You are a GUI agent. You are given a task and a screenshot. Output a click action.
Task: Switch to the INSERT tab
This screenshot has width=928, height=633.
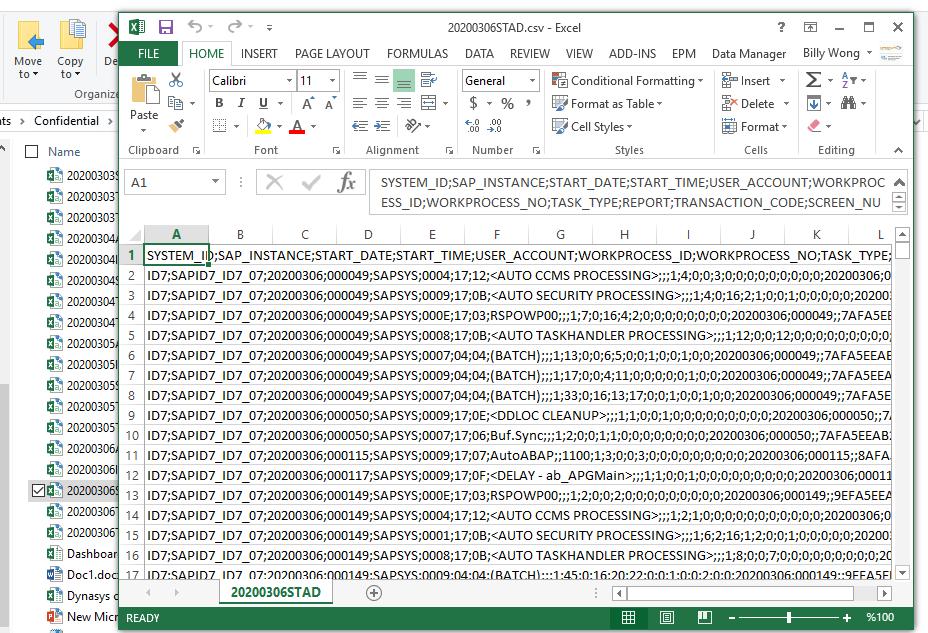tap(259, 53)
